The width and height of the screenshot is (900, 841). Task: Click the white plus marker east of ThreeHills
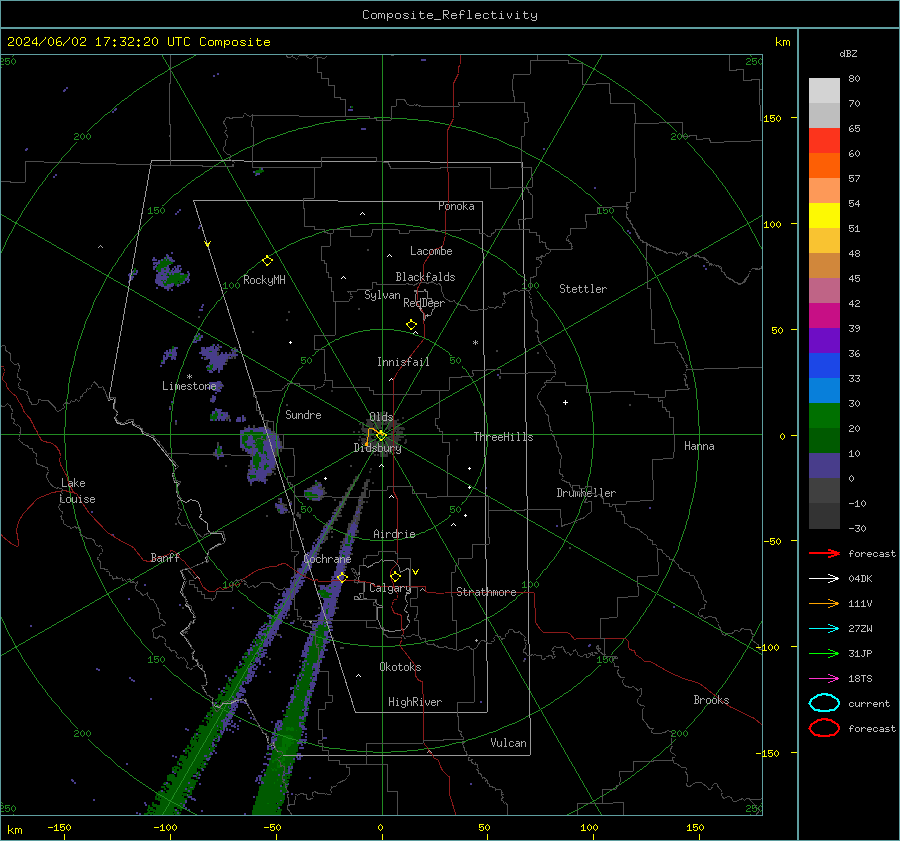(x=565, y=402)
